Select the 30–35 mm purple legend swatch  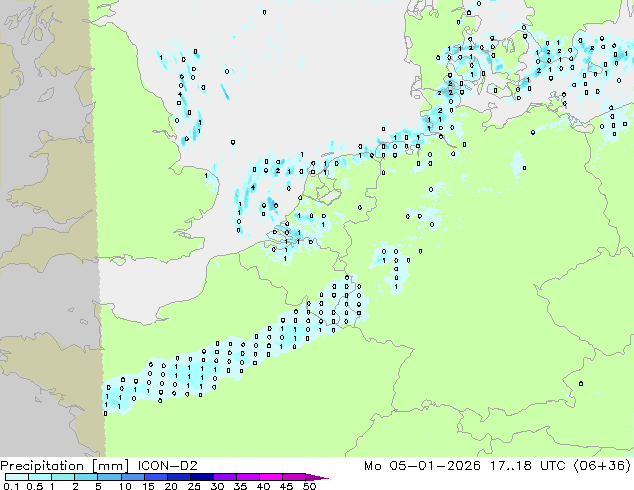tap(225, 477)
